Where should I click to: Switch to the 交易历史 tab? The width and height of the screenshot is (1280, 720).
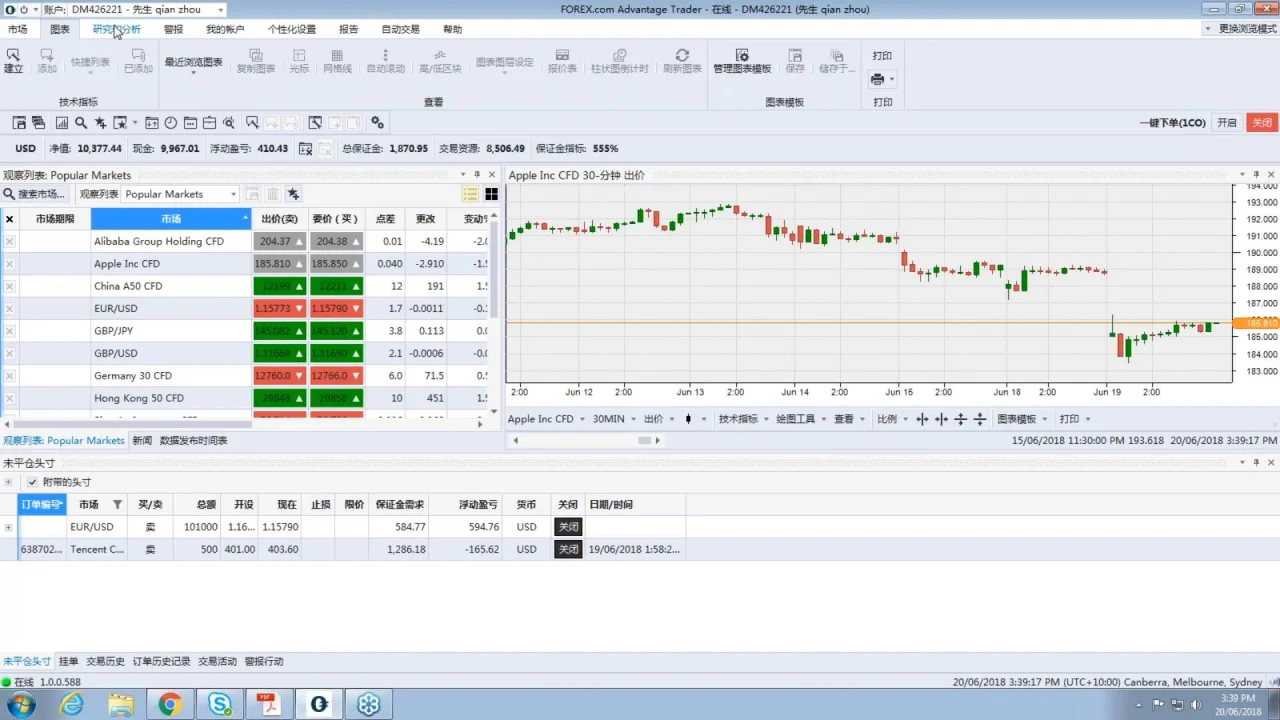105,661
